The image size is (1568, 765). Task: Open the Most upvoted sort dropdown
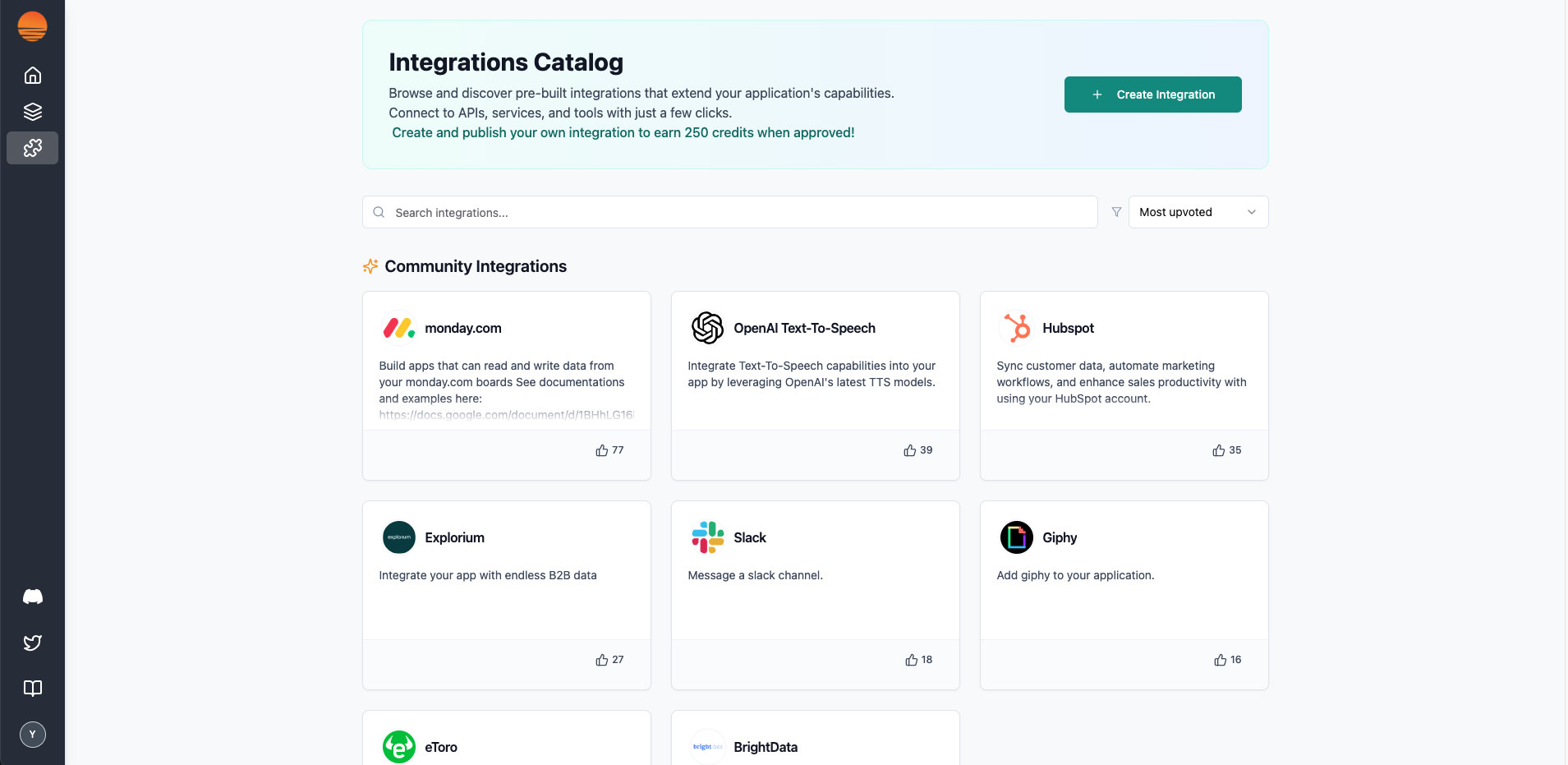pos(1198,212)
